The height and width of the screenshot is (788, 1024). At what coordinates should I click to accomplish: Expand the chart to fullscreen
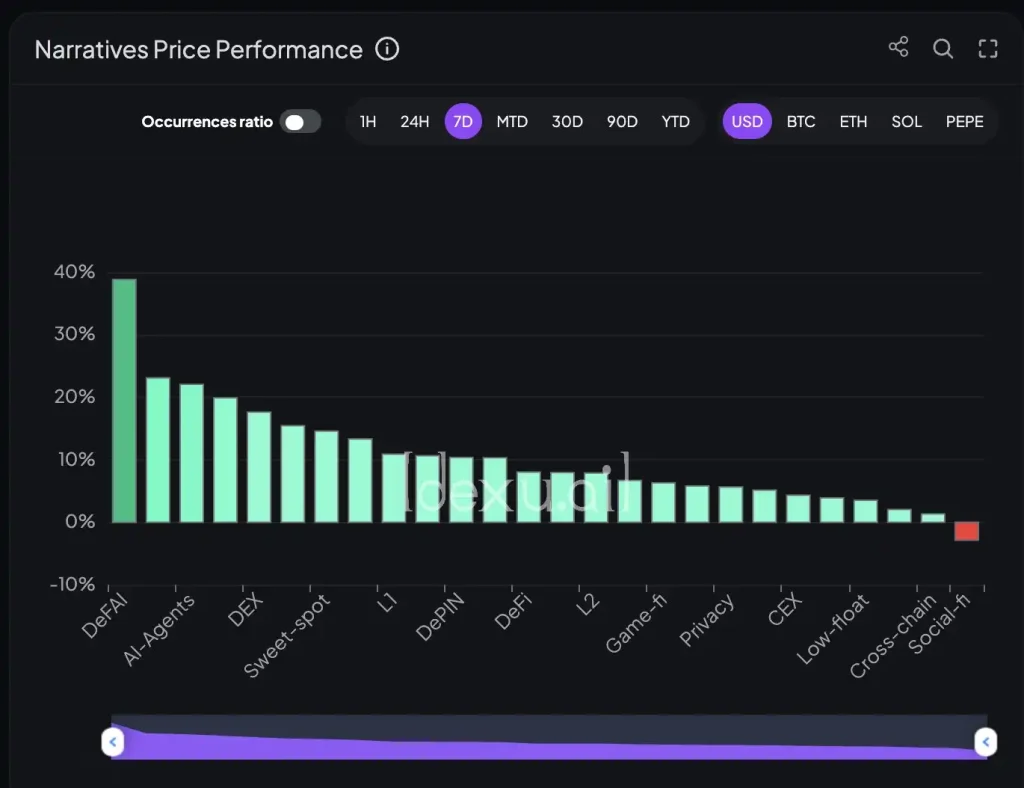click(x=988, y=48)
